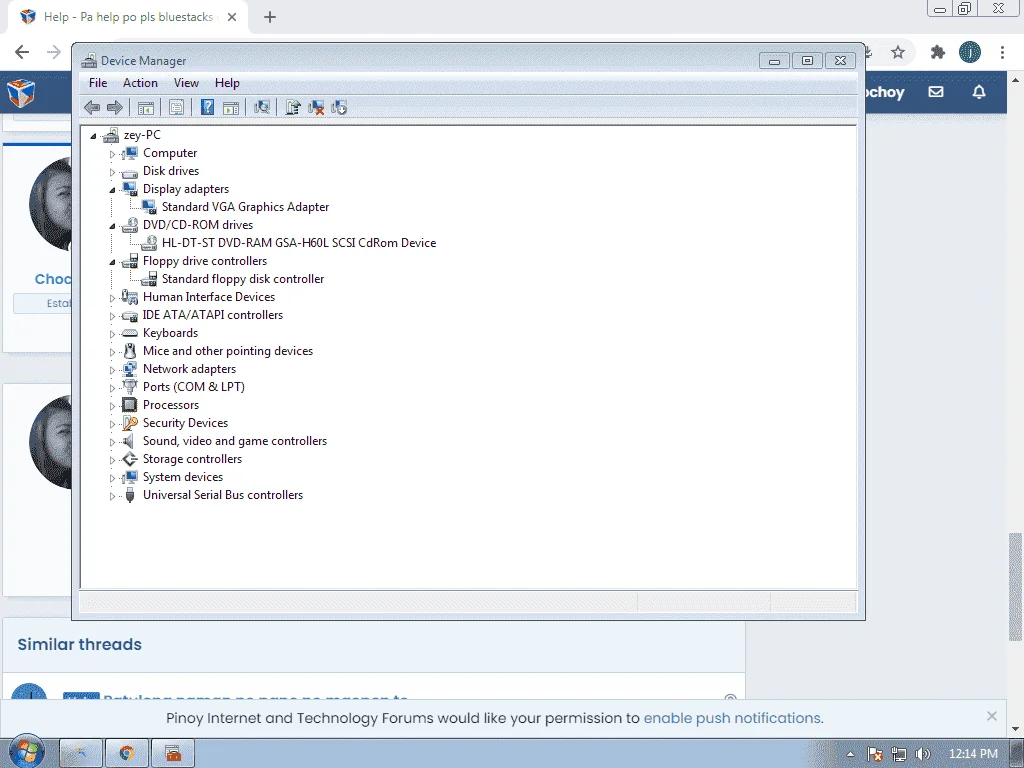Image resolution: width=1024 pixels, height=768 pixels.
Task: Click the Chrome profile avatar icon
Action: point(970,52)
